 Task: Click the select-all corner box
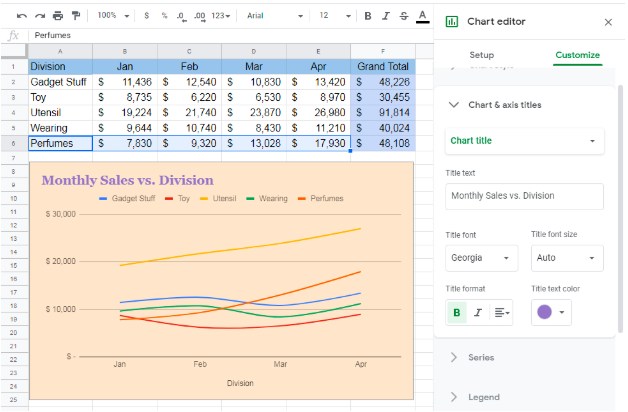pos(14,51)
